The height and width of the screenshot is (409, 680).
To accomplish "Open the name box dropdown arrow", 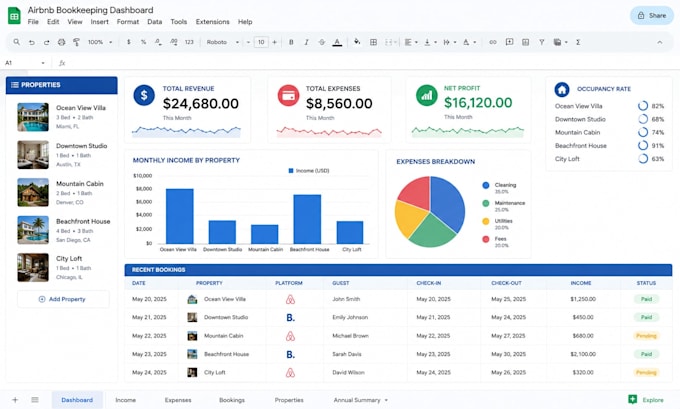I will point(43,63).
